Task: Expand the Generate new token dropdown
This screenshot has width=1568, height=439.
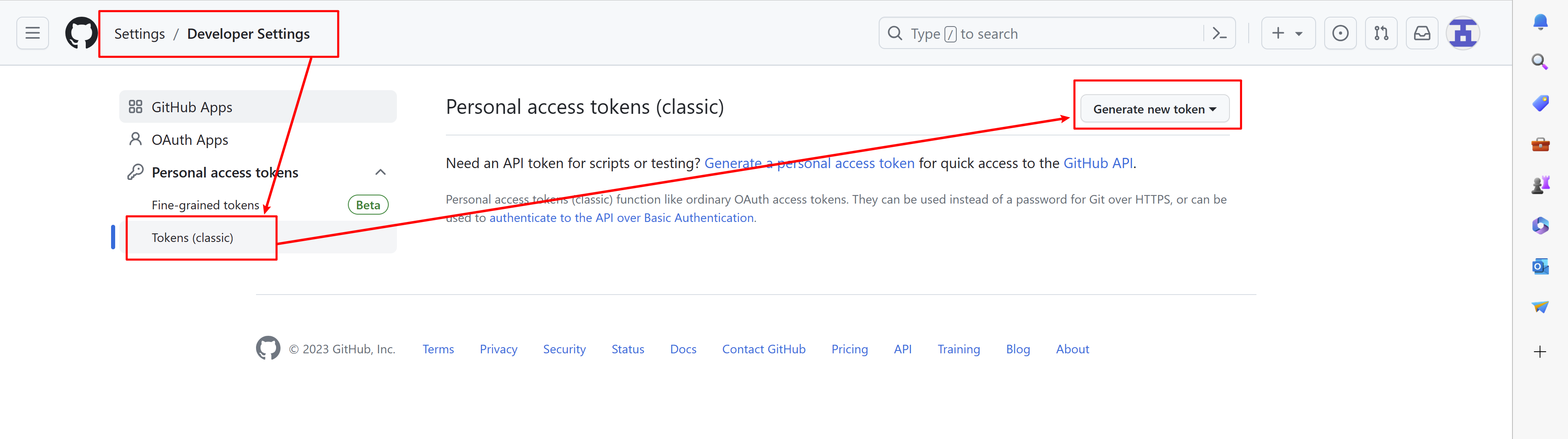Action: tap(1154, 109)
